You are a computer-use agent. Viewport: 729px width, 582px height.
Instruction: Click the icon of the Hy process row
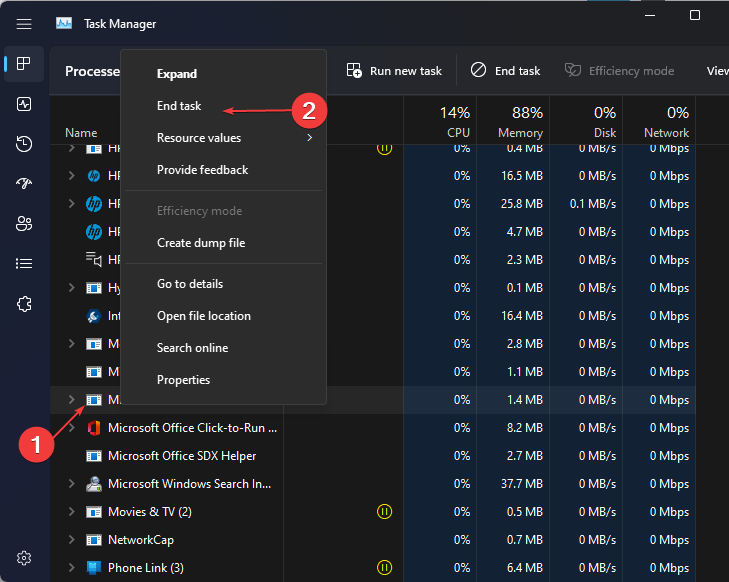pyautogui.click(x=93, y=288)
